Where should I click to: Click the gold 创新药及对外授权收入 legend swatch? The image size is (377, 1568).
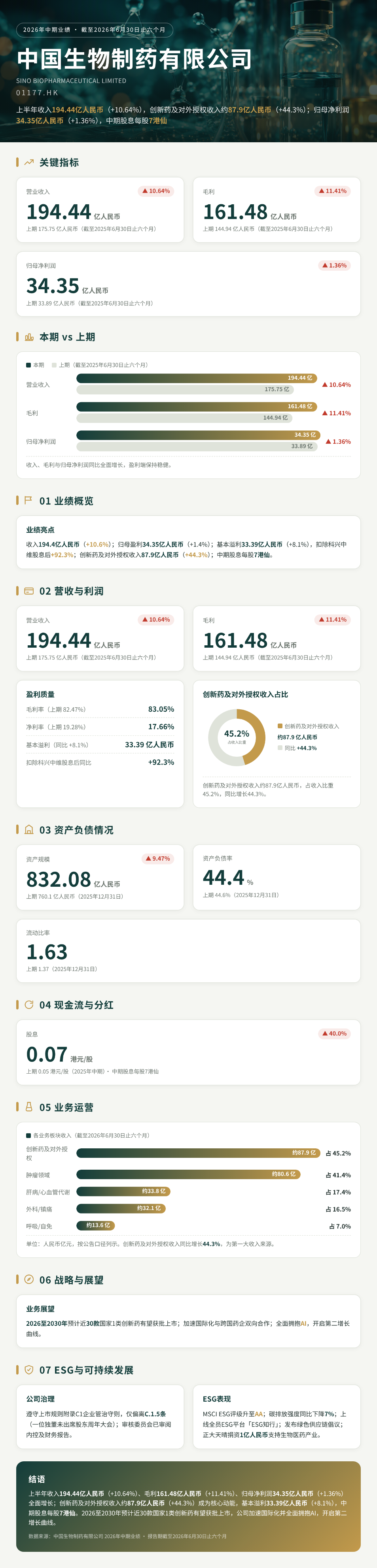(280, 726)
